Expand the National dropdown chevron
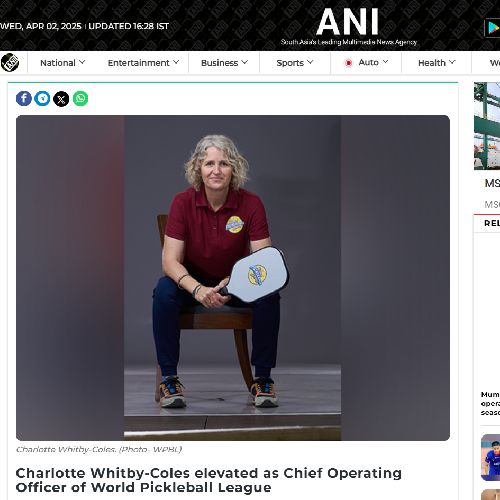The image size is (500, 500). pyautogui.click(x=82, y=62)
